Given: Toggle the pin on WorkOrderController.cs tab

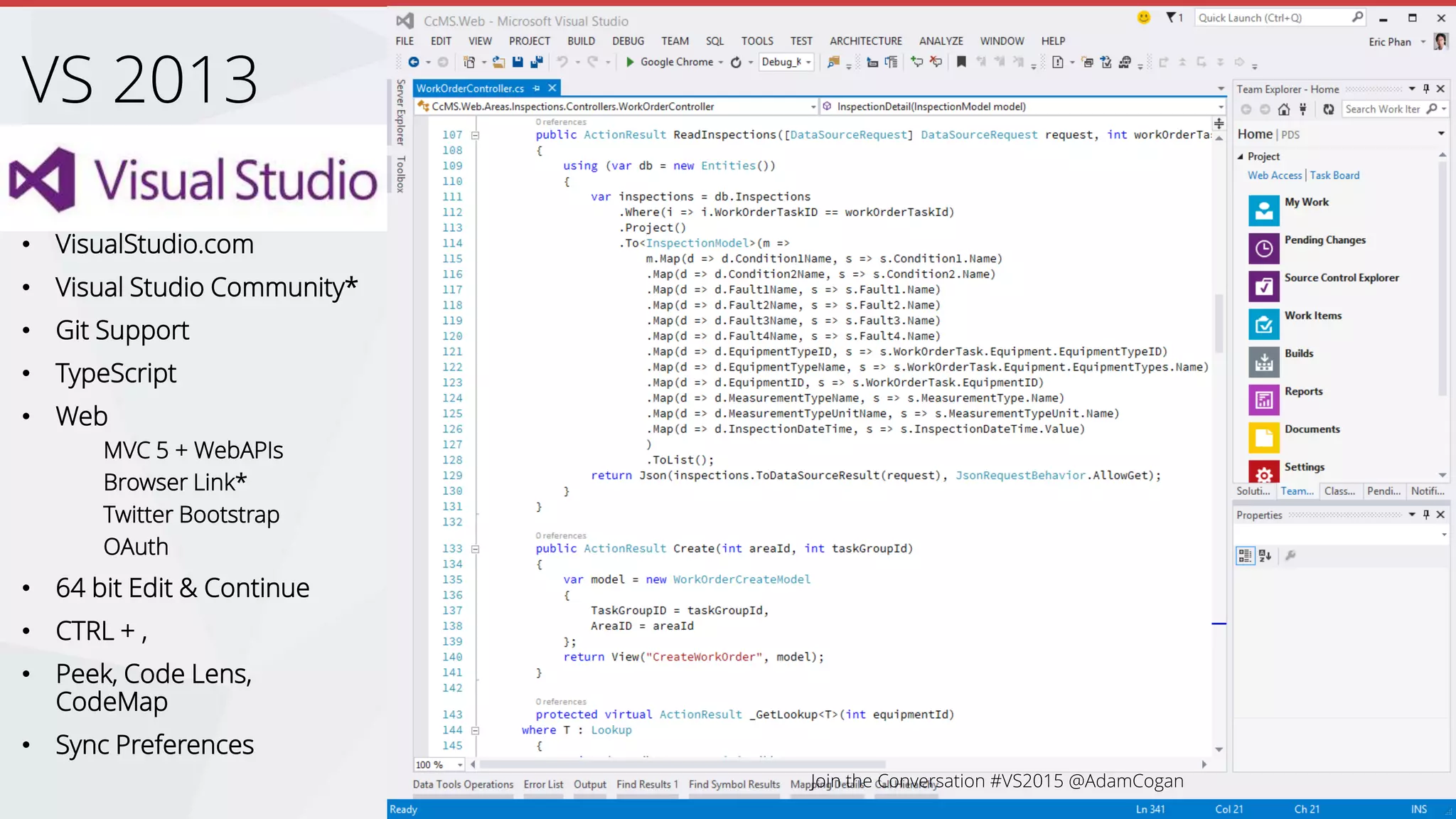Looking at the screenshot, I should pos(537,88).
